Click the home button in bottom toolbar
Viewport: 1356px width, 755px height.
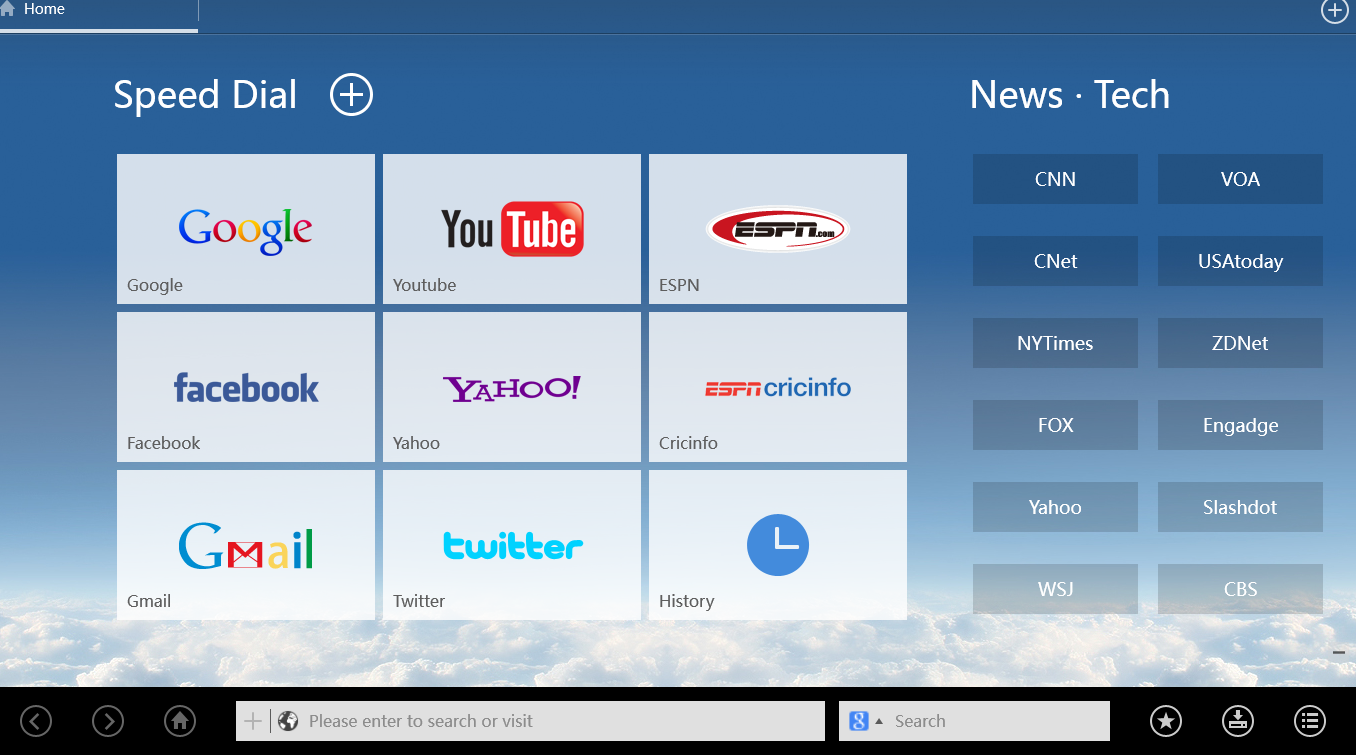click(x=180, y=721)
